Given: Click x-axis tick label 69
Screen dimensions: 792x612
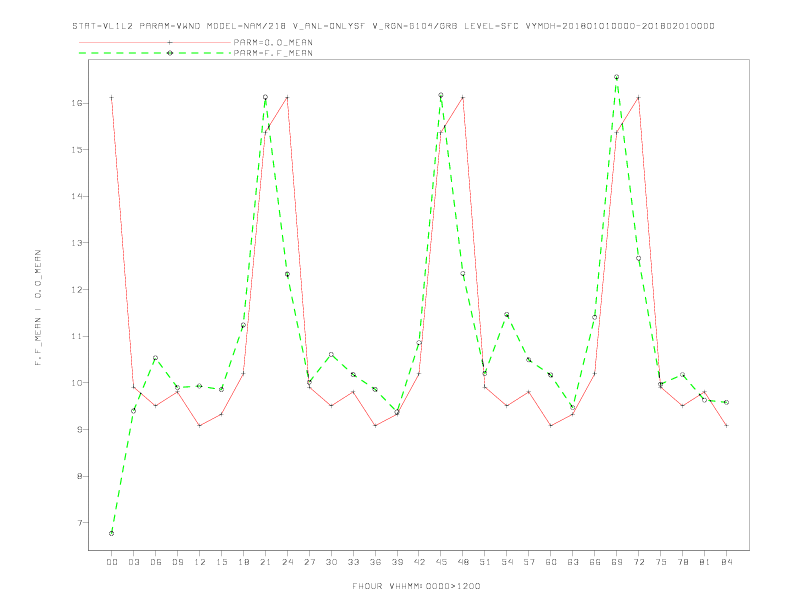Looking at the screenshot, I should click(x=617, y=562).
